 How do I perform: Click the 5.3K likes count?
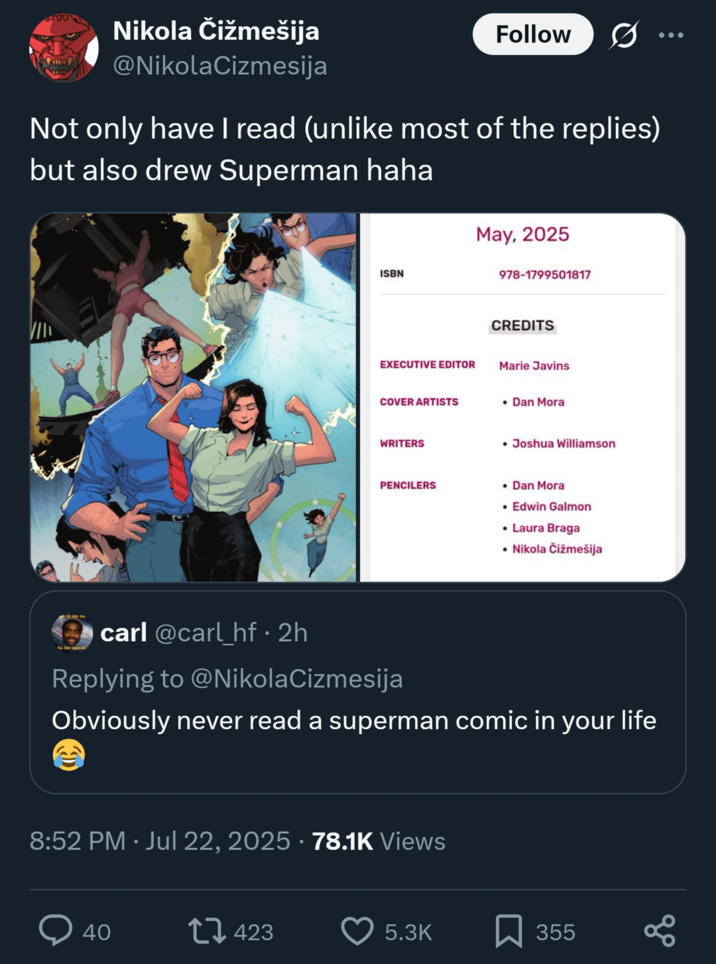(408, 932)
